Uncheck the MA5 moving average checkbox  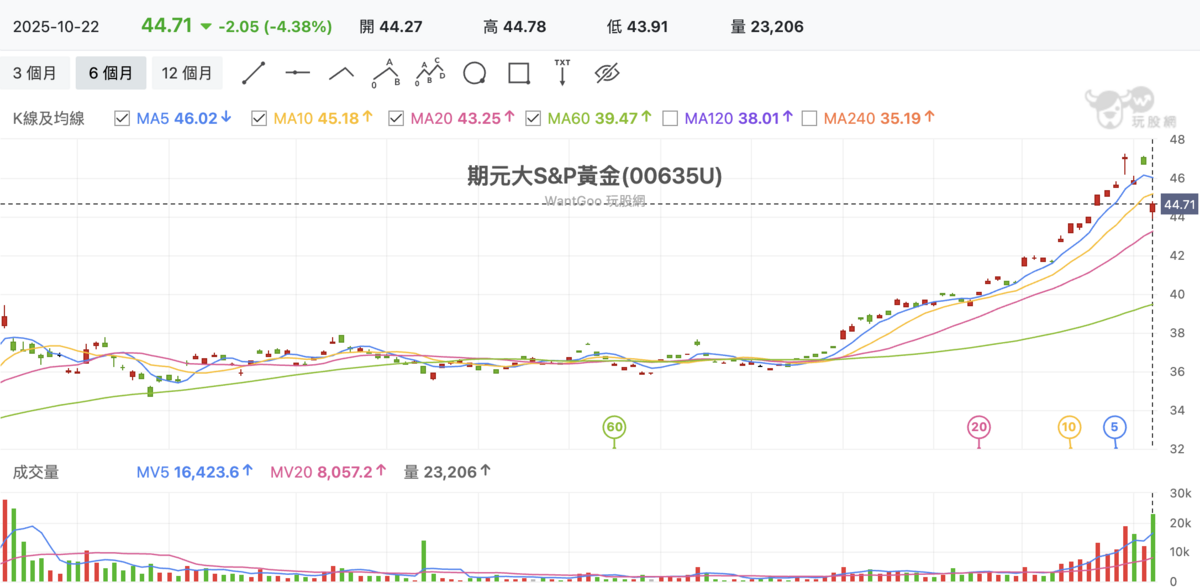pyautogui.click(x=122, y=118)
